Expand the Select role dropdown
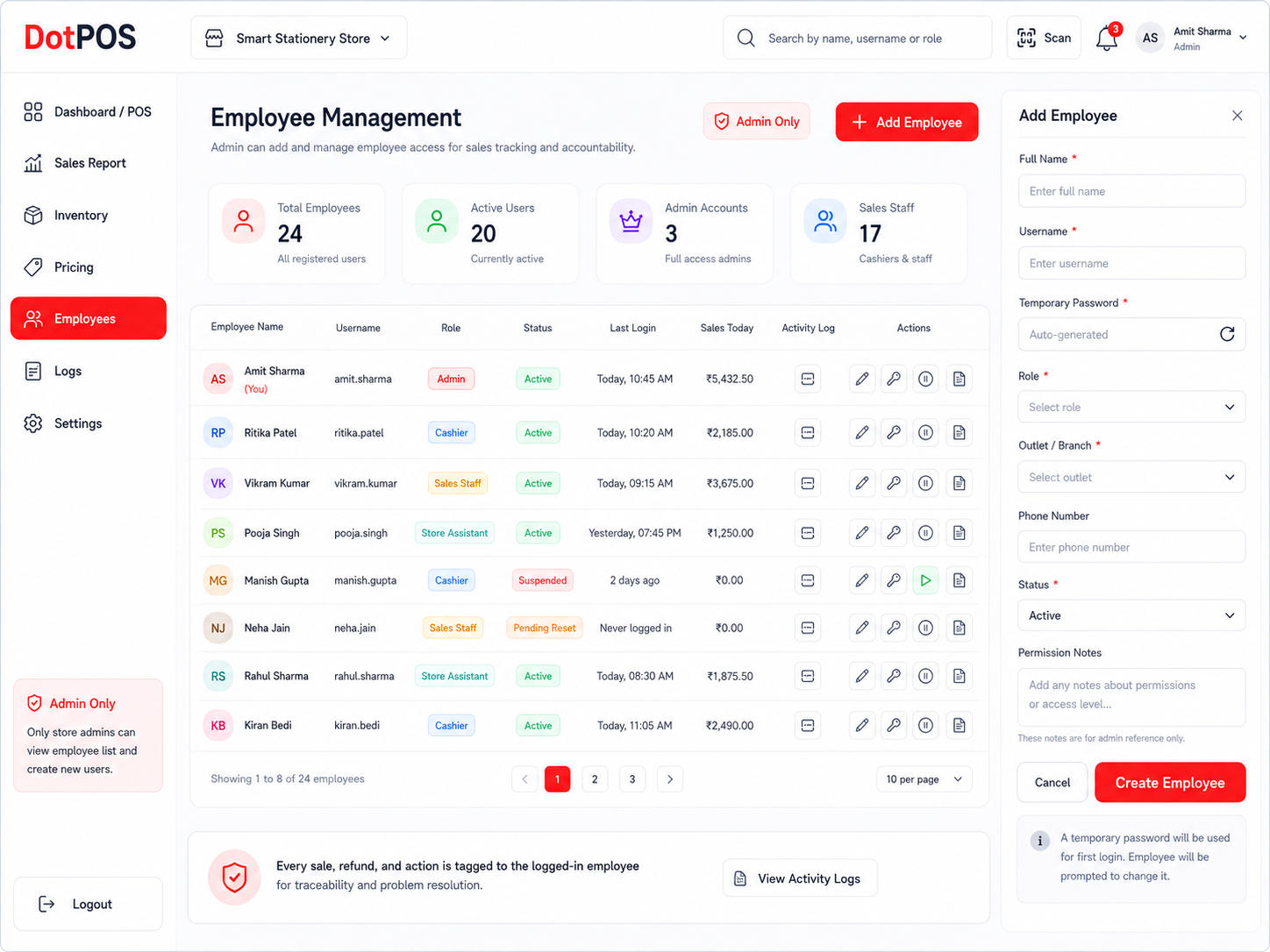 [x=1131, y=407]
